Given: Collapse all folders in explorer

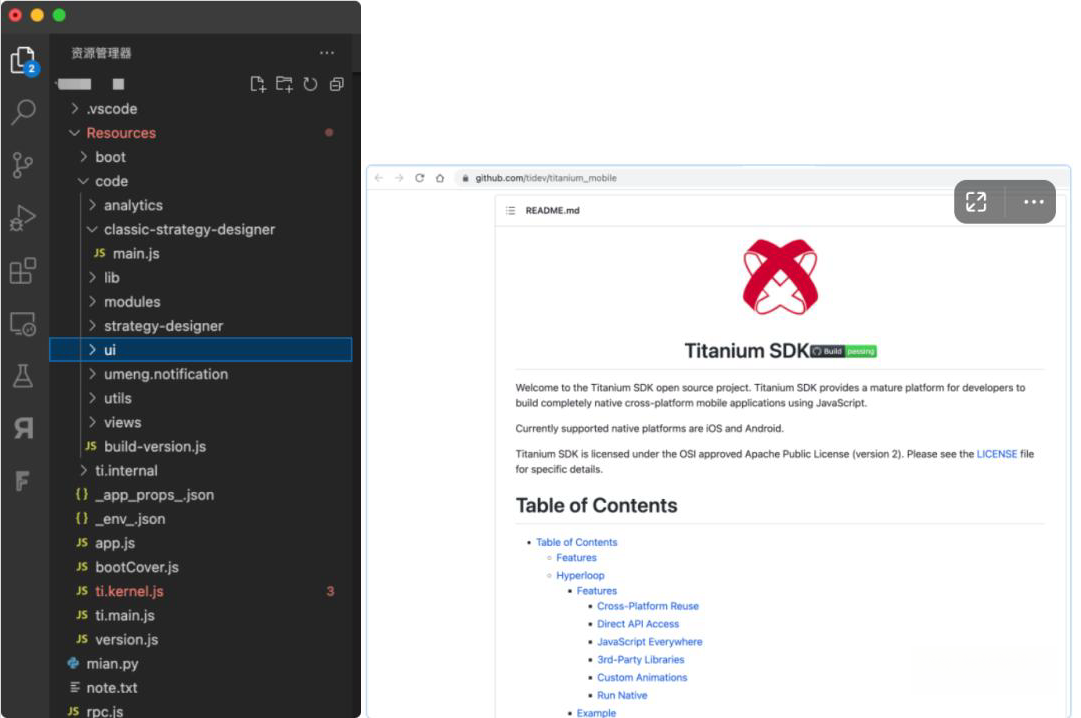Looking at the screenshot, I should tap(336, 84).
